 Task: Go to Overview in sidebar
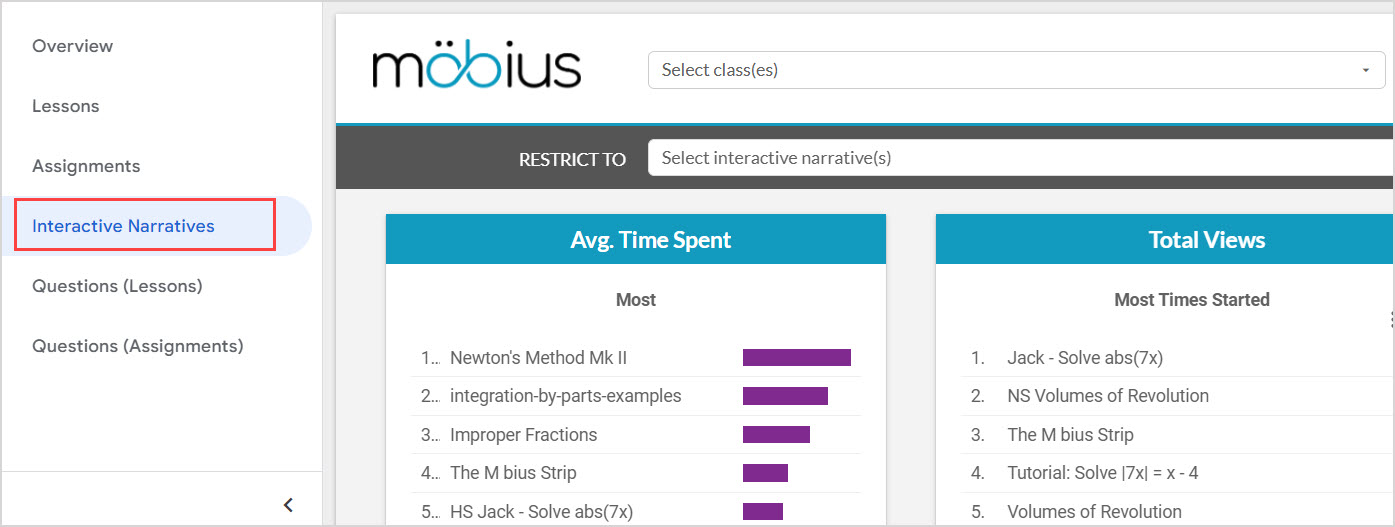pos(72,46)
